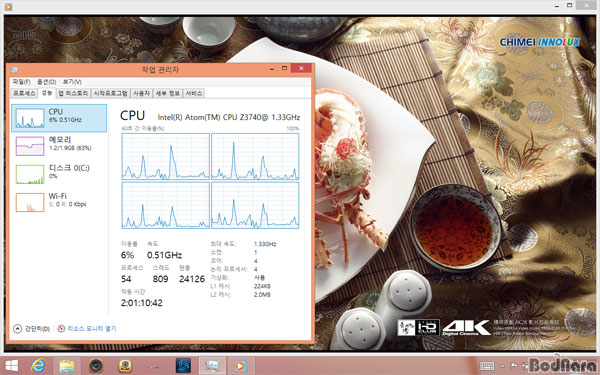Image resolution: width=600 pixels, height=375 pixels.
Task: Open the 리소스 모니터 열기 link
Action: (x=91, y=328)
